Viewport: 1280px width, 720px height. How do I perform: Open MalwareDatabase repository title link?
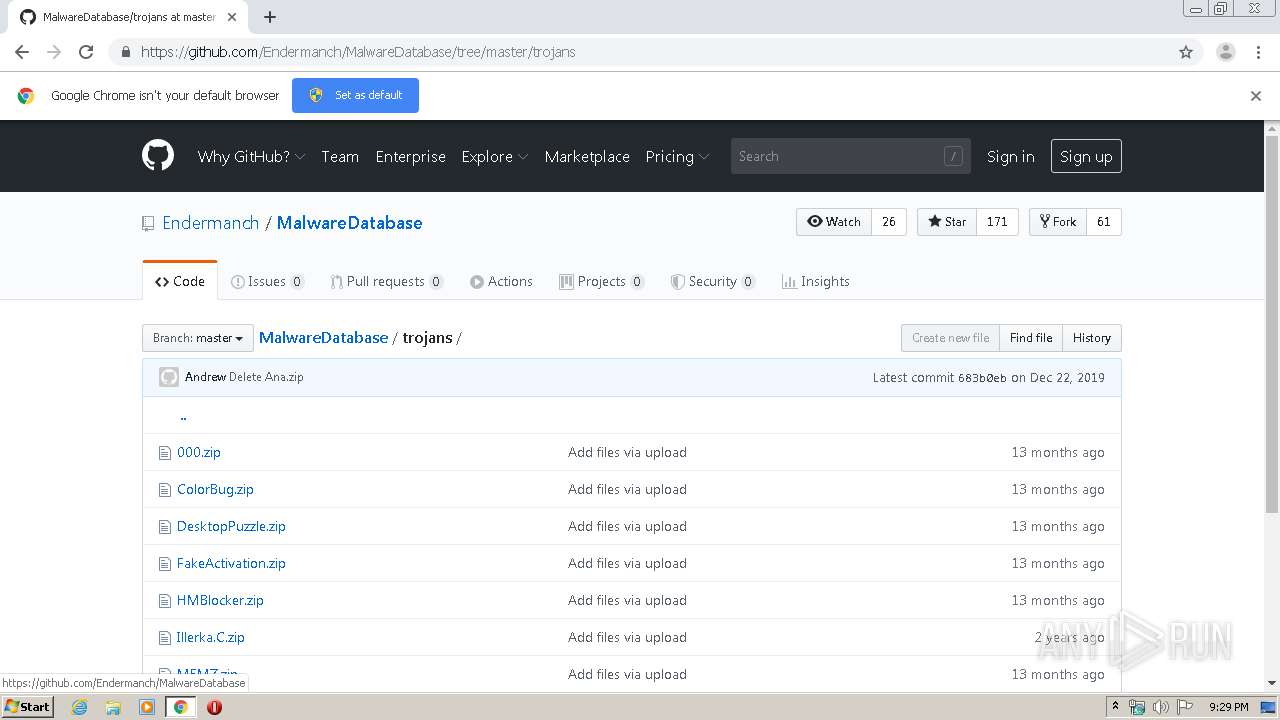click(x=349, y=223)
